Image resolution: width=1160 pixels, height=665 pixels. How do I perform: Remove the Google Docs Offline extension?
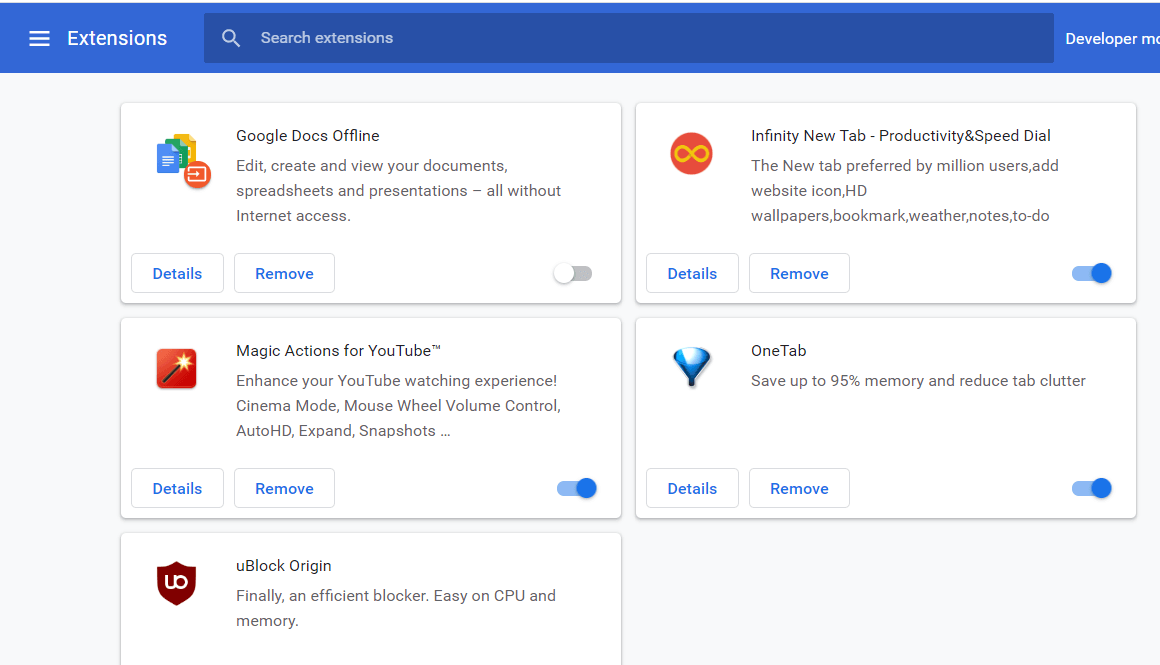(284, 274)
